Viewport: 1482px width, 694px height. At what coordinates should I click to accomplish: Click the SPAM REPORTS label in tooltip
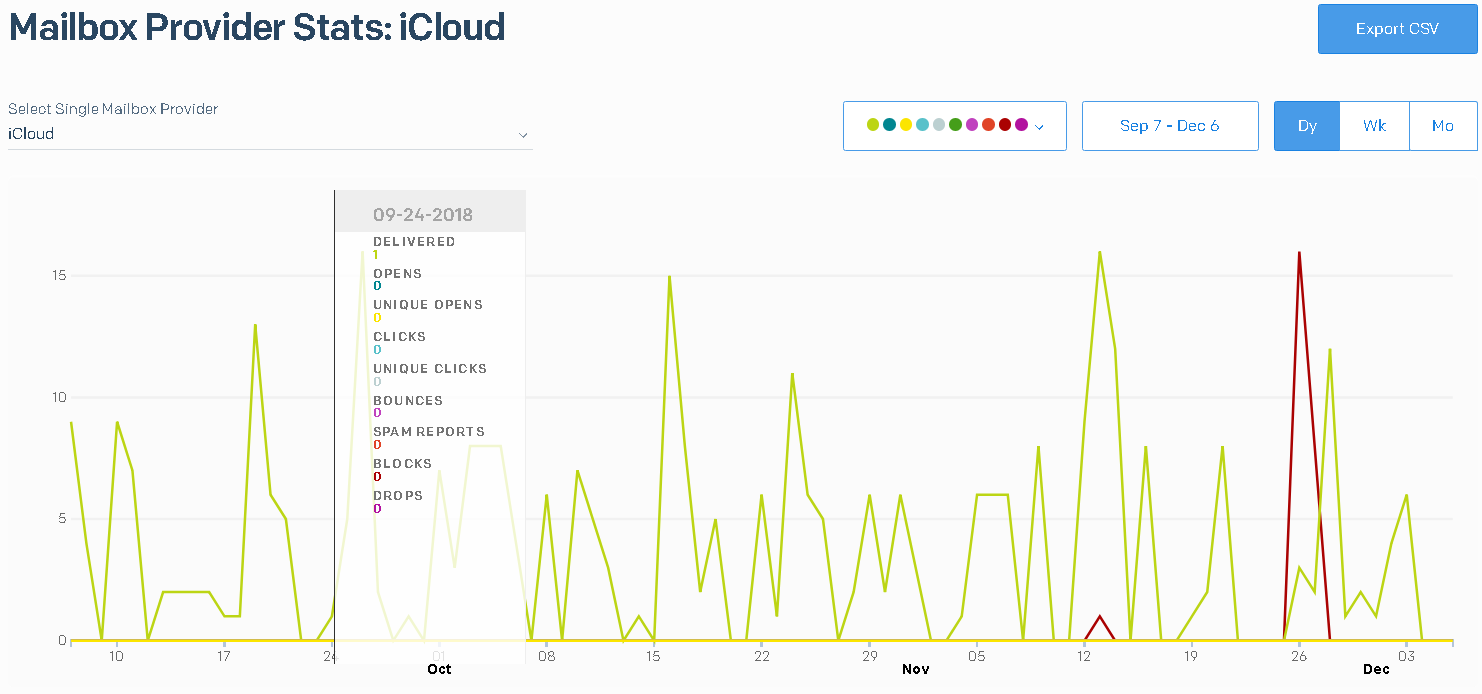[x=428, y=432]
